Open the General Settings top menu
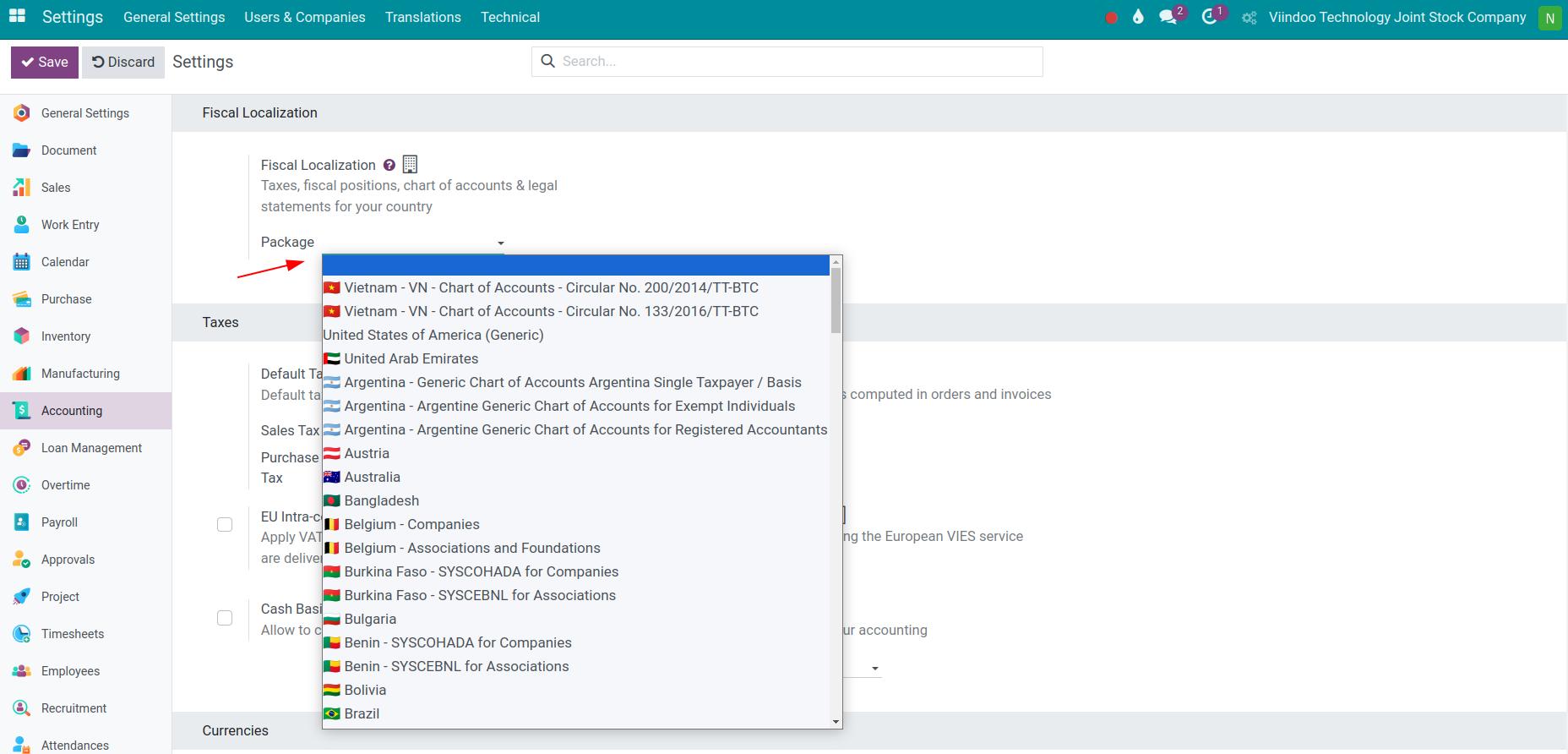This screenshot has height=754, width=1568. (174, 17)
